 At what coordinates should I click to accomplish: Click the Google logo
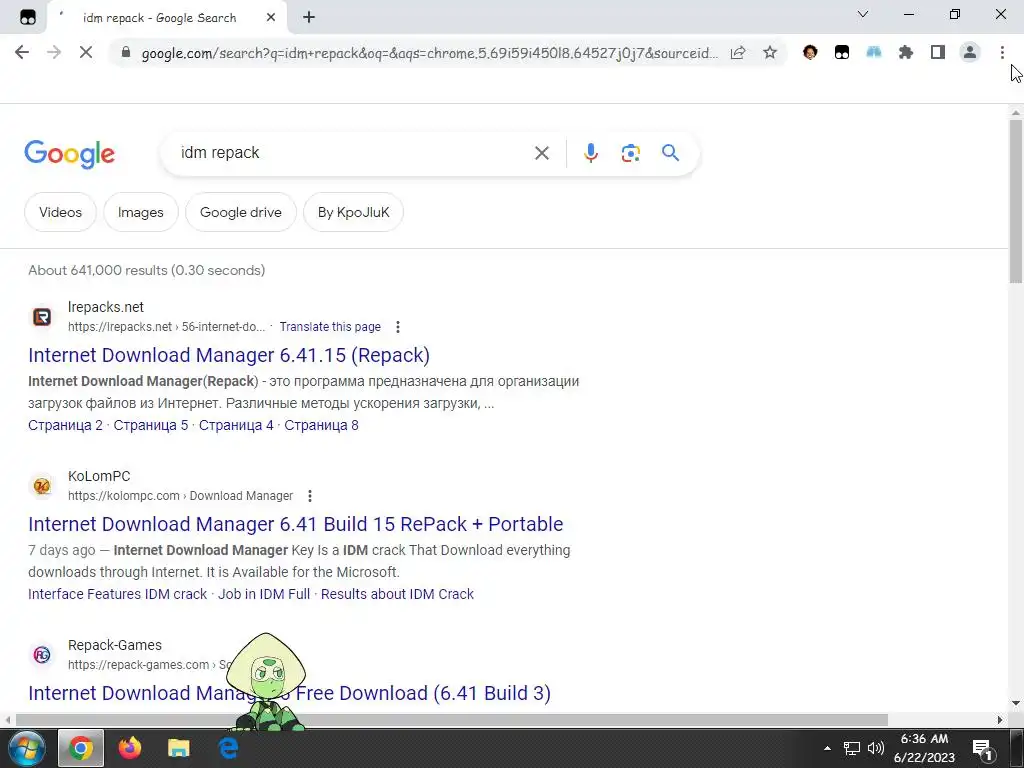click(69, 154)
